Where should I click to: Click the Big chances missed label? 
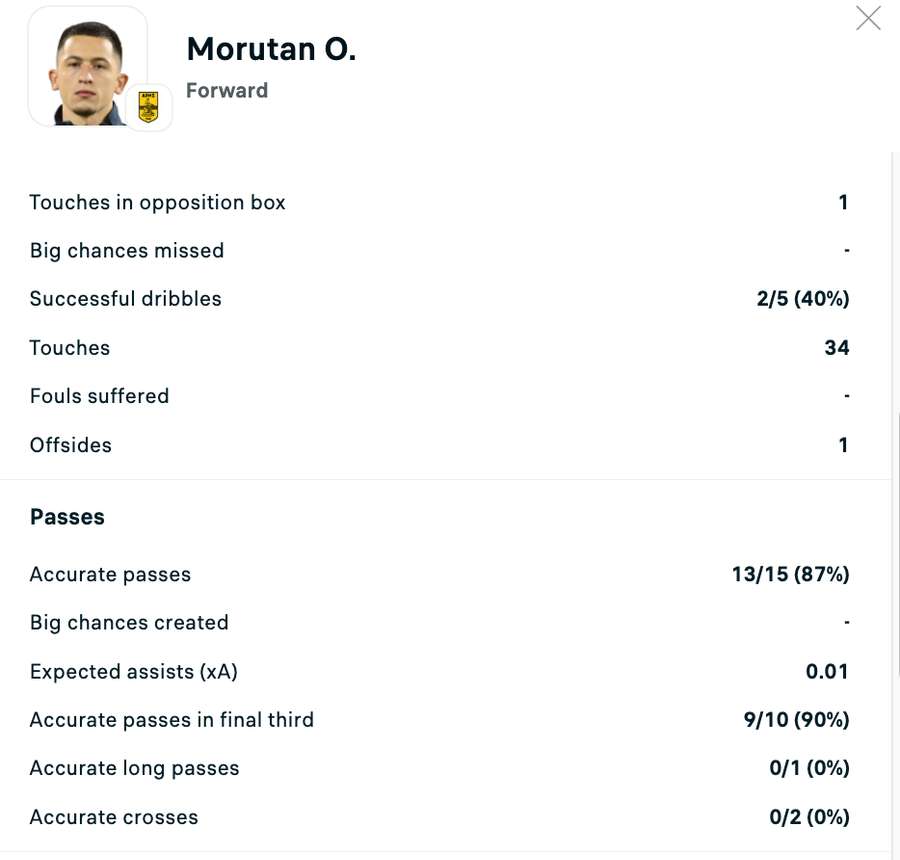tap(127, 250)
